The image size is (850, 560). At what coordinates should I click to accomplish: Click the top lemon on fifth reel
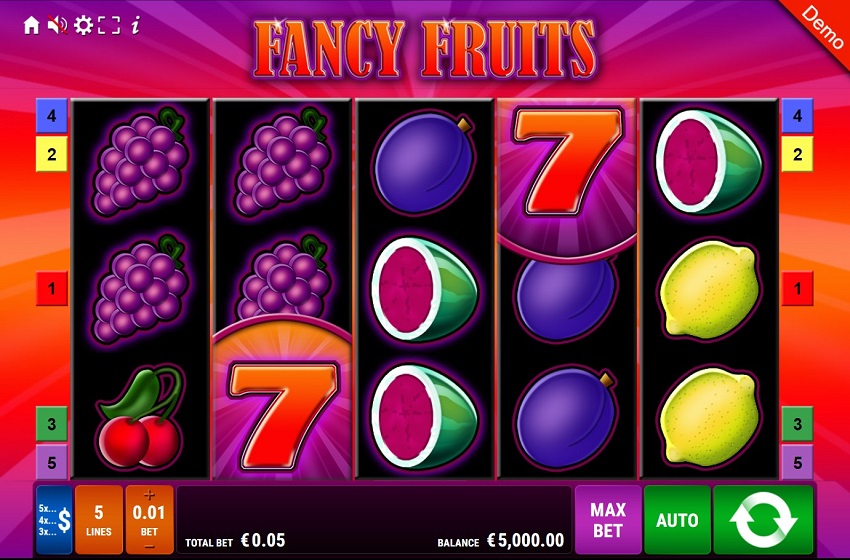coord(710,289)
